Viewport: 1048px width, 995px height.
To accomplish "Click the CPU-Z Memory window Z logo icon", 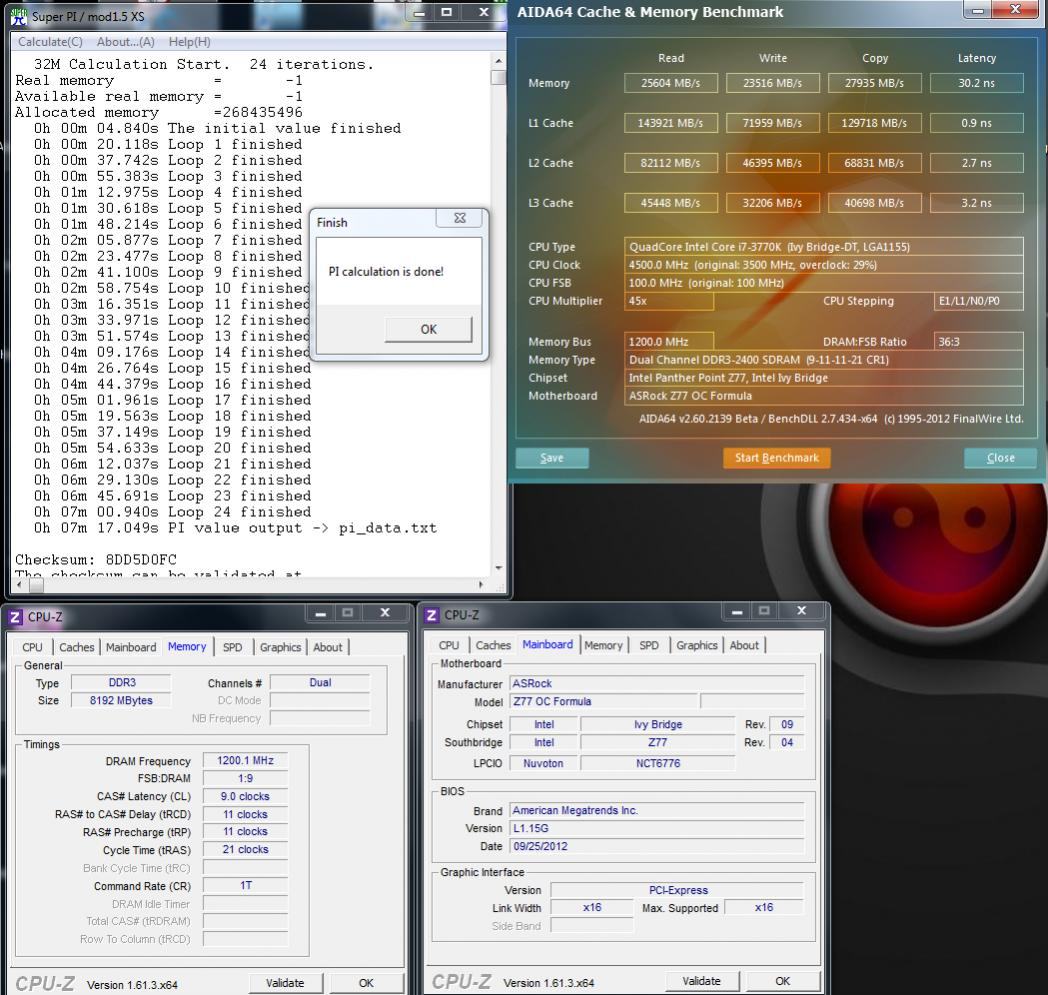I will (15, 617).
